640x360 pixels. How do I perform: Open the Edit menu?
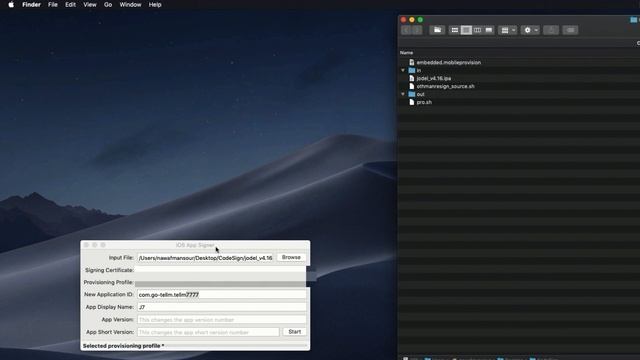71,5
